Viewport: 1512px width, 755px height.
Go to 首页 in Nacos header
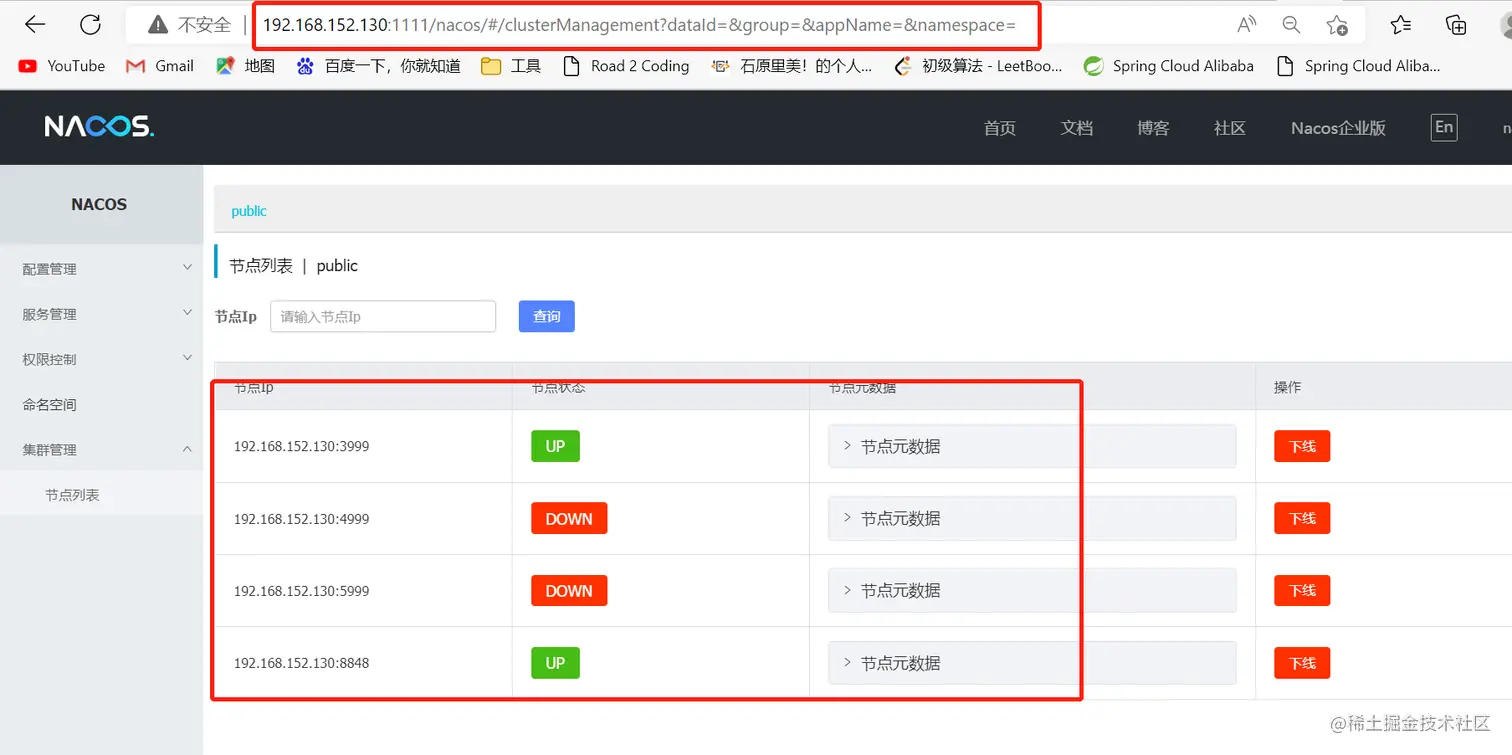1000,128
